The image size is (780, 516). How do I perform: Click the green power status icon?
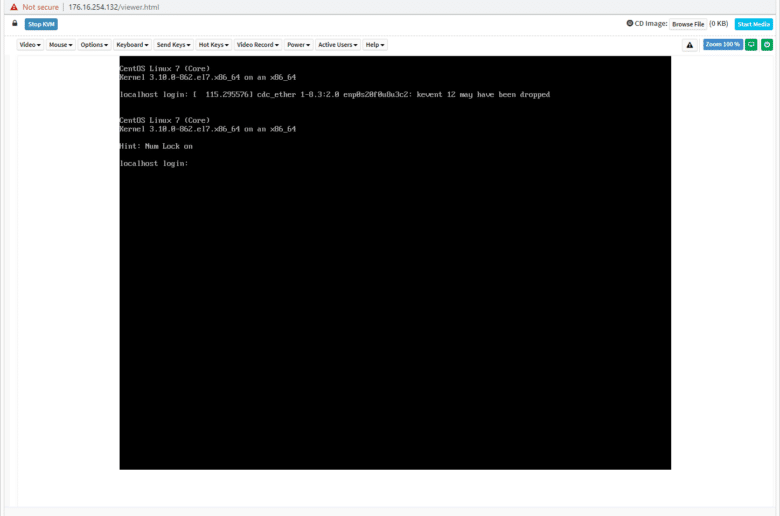coord(767,45)
